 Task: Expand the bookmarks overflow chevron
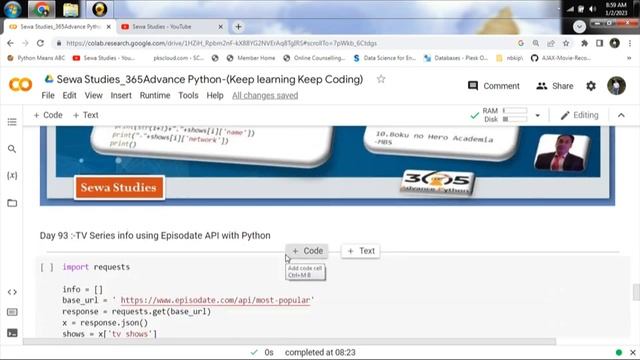tap(629, 58)
